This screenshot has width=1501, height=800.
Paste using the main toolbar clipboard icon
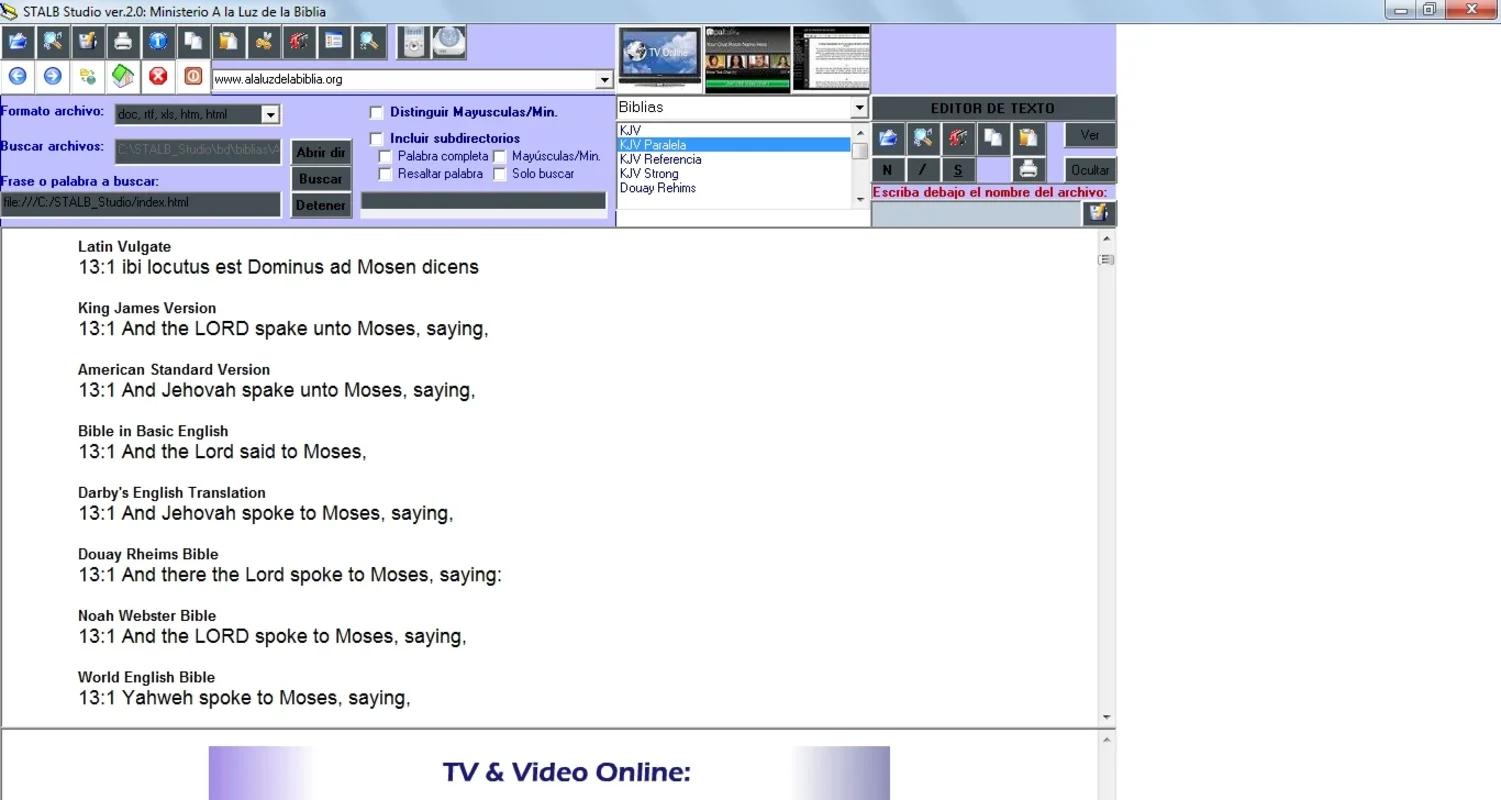coord(229,42)
